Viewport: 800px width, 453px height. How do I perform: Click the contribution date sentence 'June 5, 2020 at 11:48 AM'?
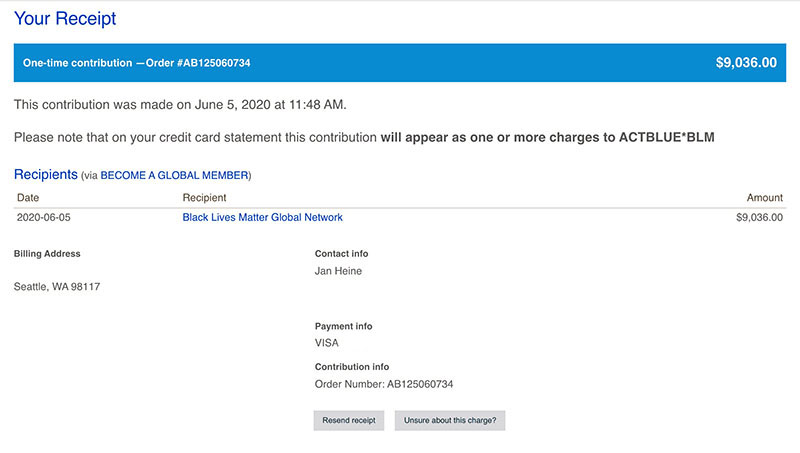(x=270, y=105)
